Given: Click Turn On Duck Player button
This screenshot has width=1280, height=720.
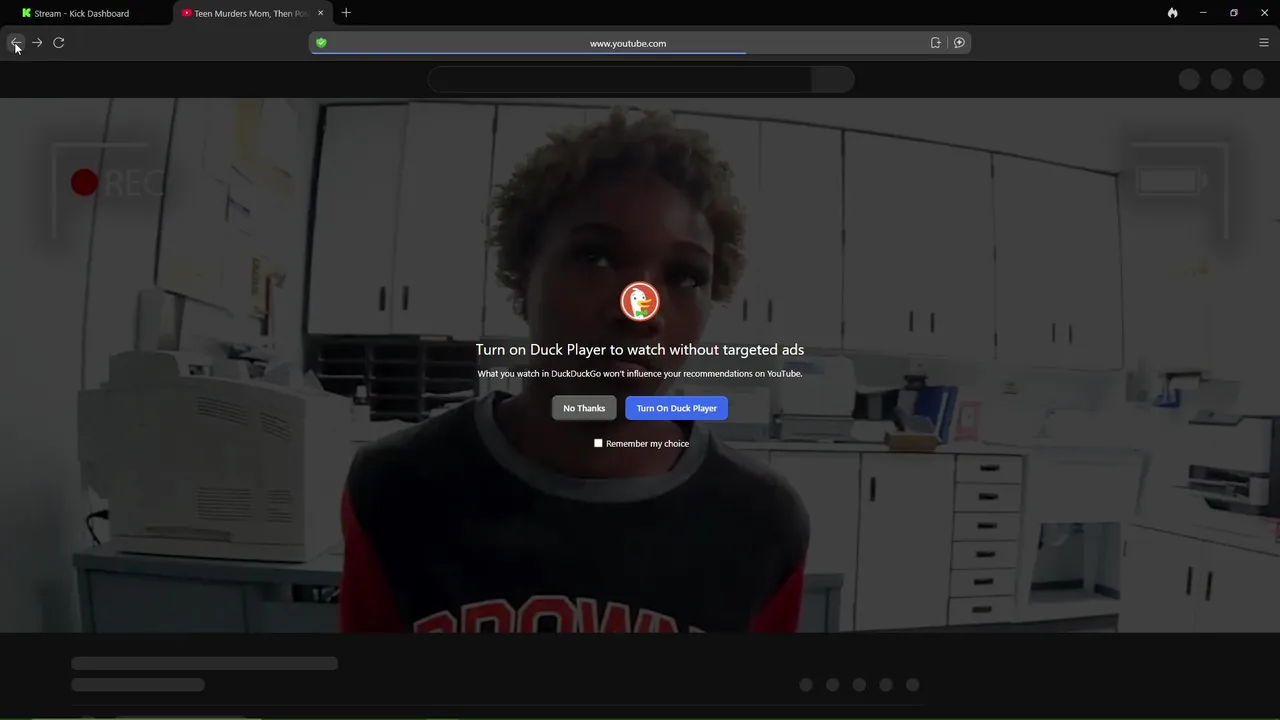Looking at the screenshot, I should pos(677,408).
